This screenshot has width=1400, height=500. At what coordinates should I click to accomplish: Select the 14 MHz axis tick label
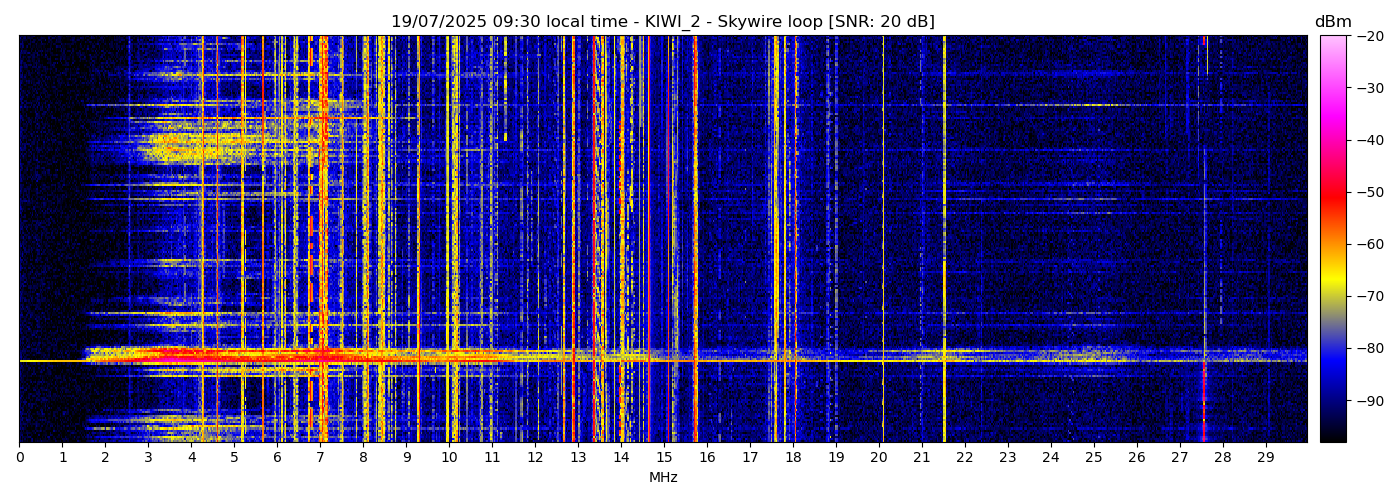[621, 458]
